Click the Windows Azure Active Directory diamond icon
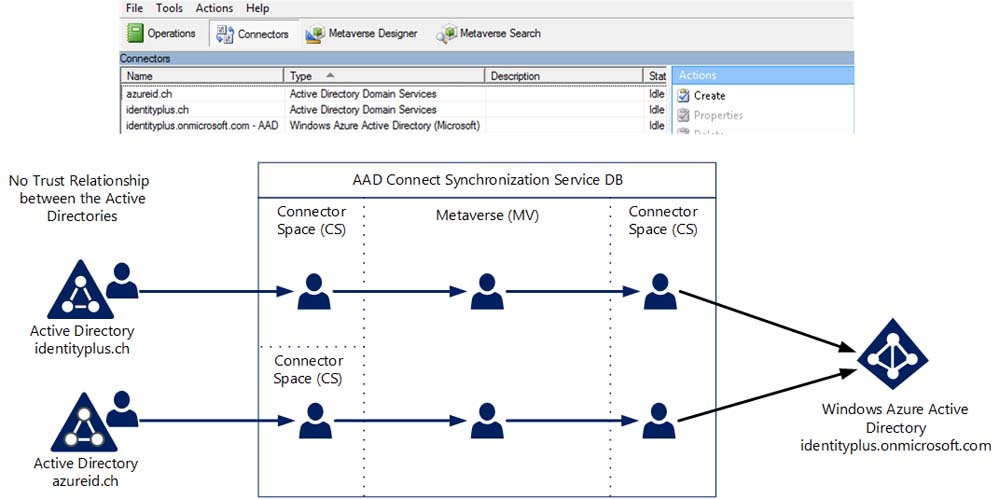The image size is (1000, 499). click(x=892, y=354)
